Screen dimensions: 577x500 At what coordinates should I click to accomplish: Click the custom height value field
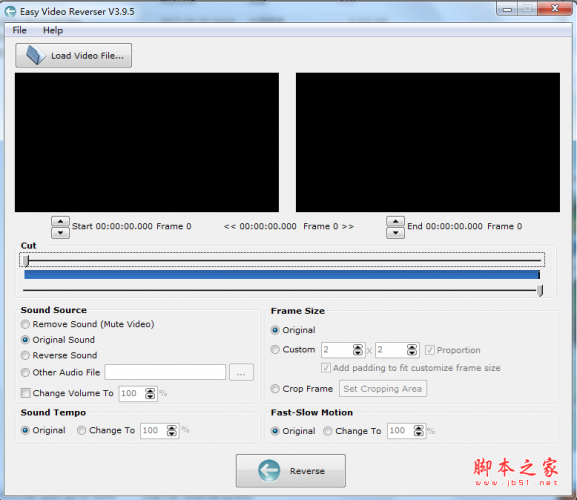392,350
